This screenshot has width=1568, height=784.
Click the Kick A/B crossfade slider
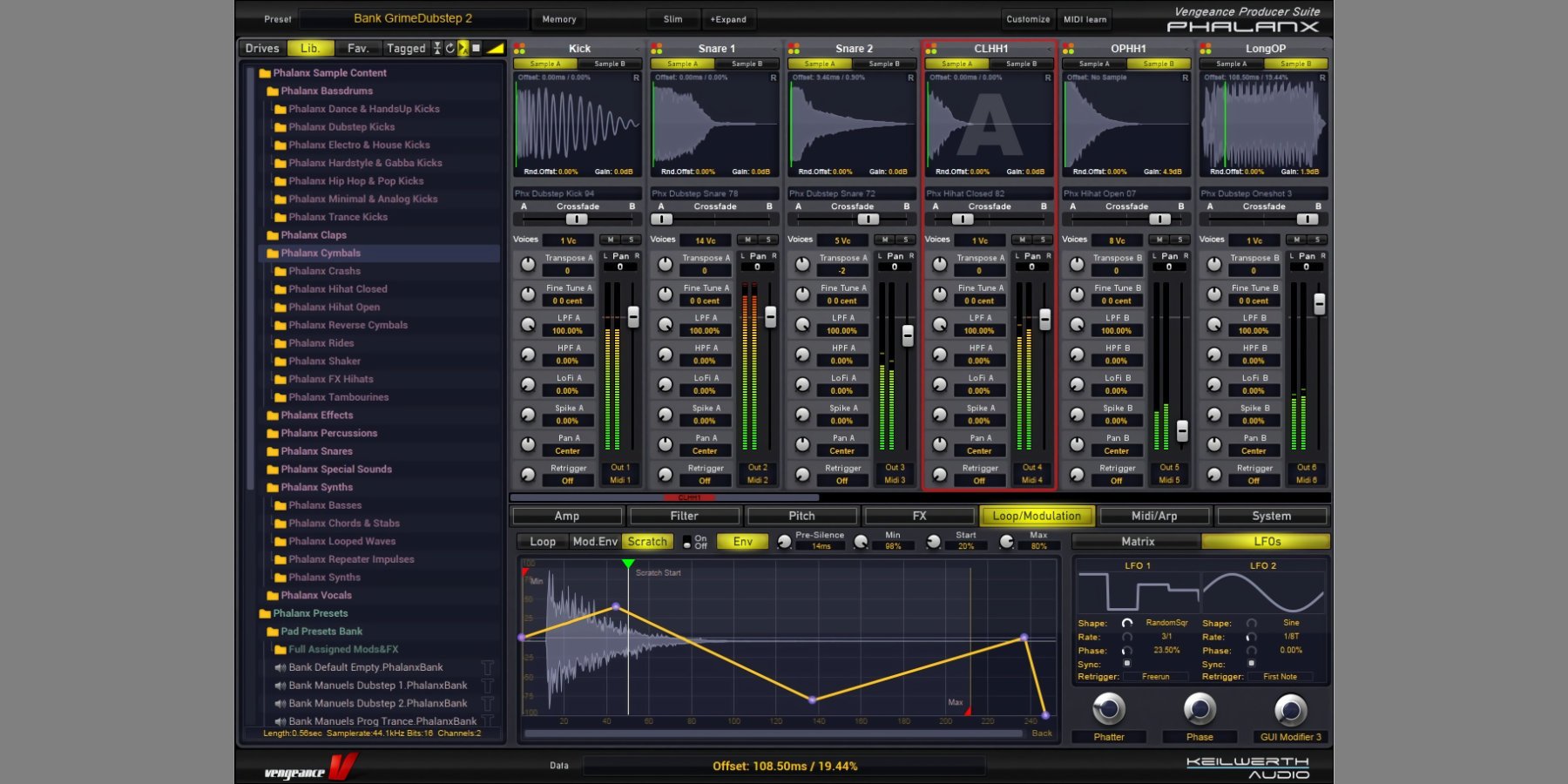pos(577,220)
